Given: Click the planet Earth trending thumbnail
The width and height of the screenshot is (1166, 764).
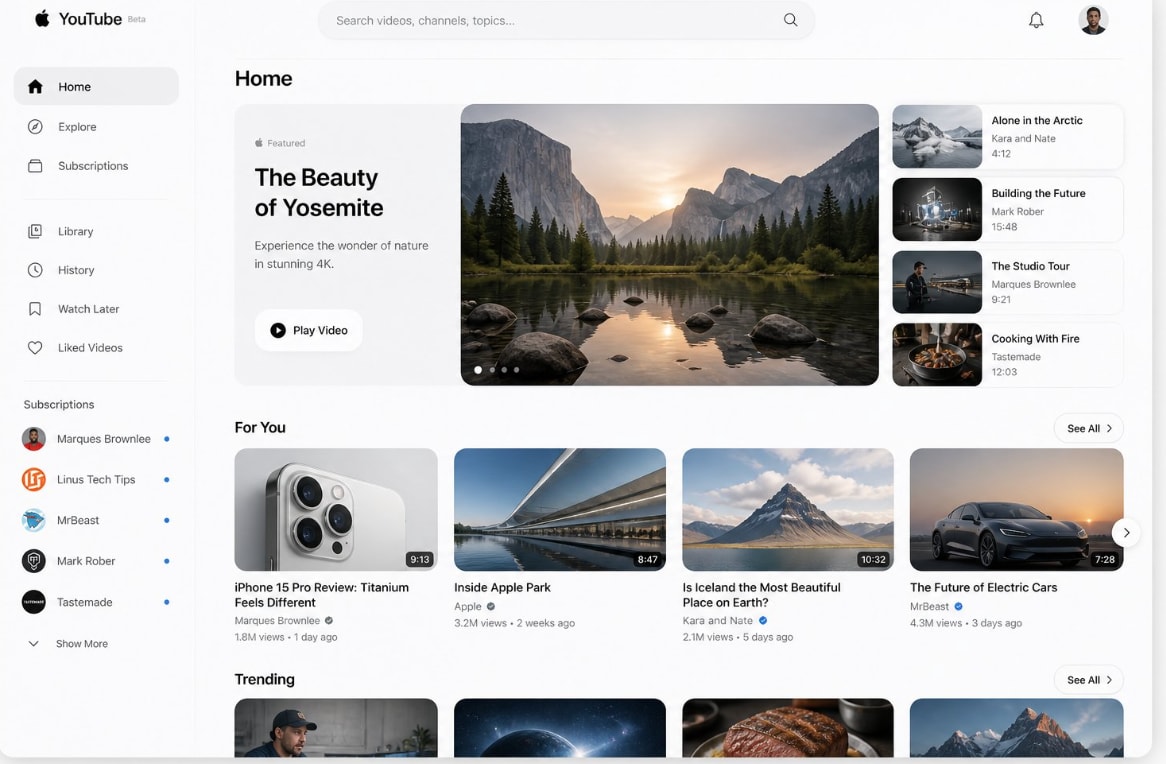Looking at the screenshot, I should 560,728.
